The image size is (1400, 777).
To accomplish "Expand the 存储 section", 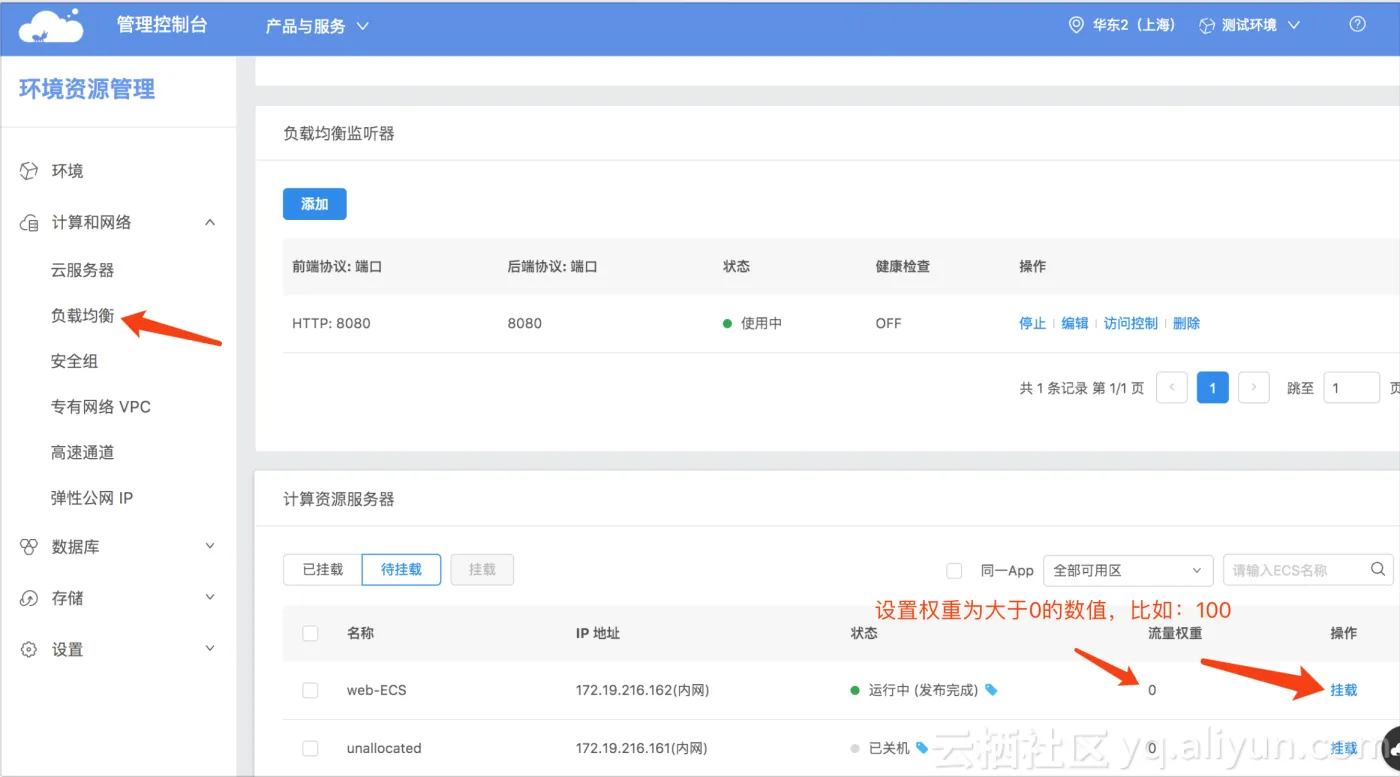I will [x=210, y=597].
